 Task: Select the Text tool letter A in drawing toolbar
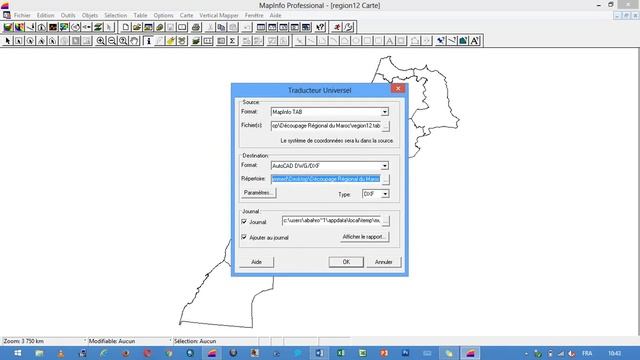tap(390, 41)
